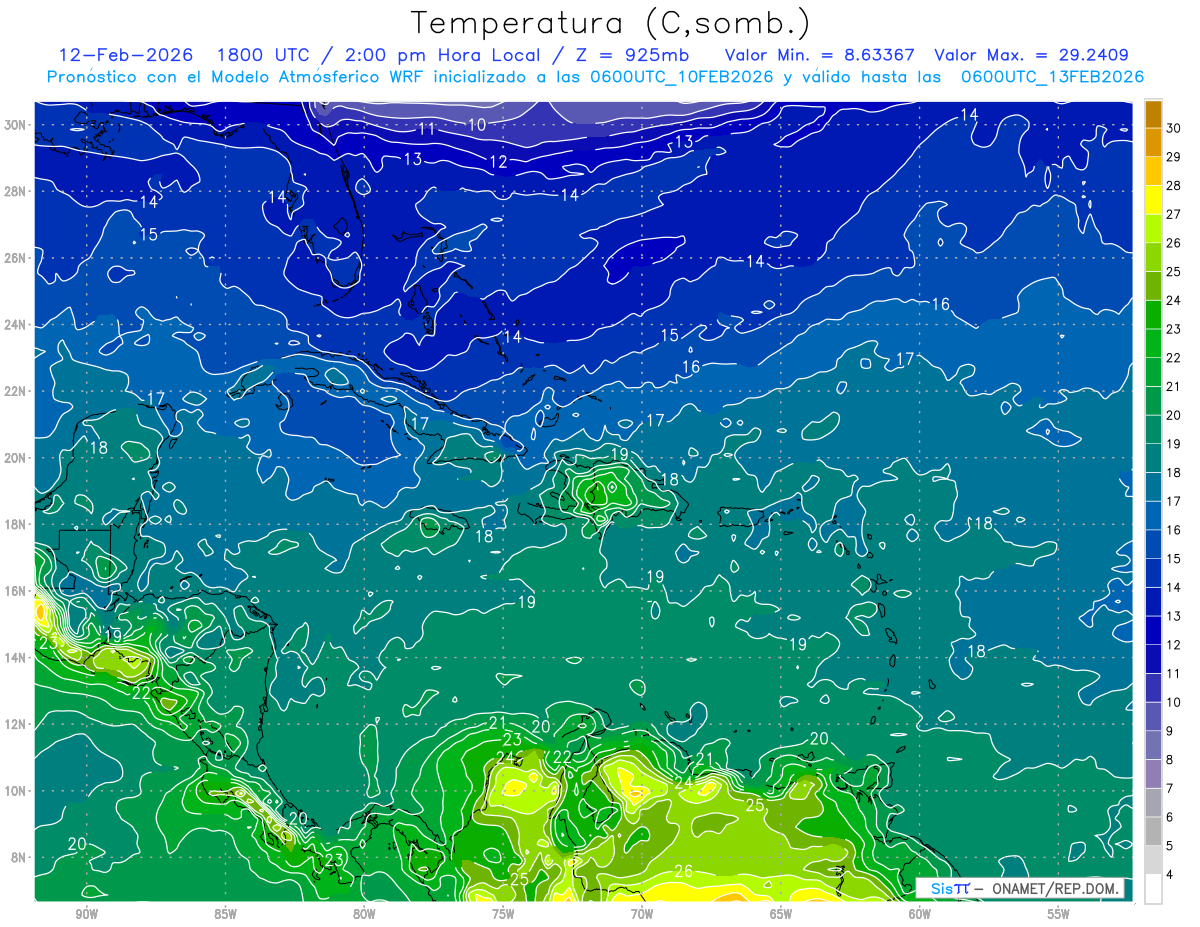Click the '6' value on color legend
Viewport: 1200px width, 927px height.
(1170, 818)
